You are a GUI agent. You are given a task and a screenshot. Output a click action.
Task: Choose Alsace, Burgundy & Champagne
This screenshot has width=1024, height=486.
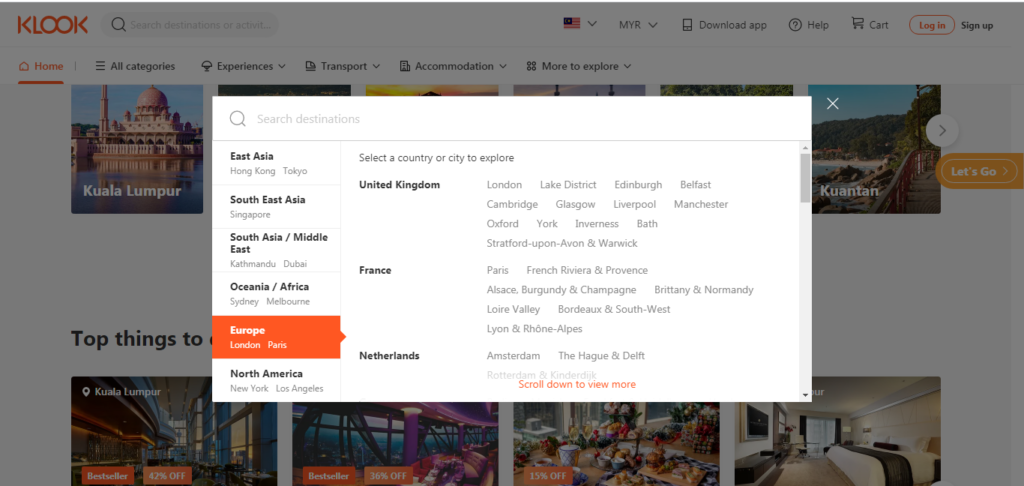point(562,290)
